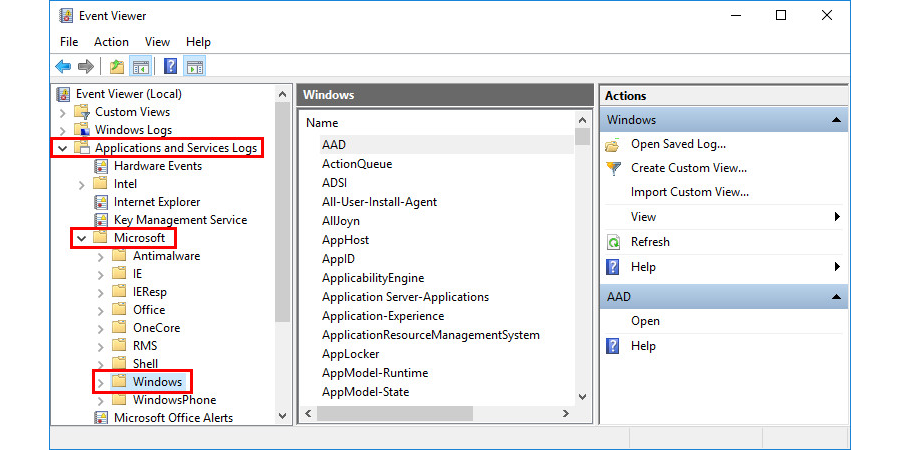
Task: Click the Custom Views folder icon
Action: pos(83,112)
